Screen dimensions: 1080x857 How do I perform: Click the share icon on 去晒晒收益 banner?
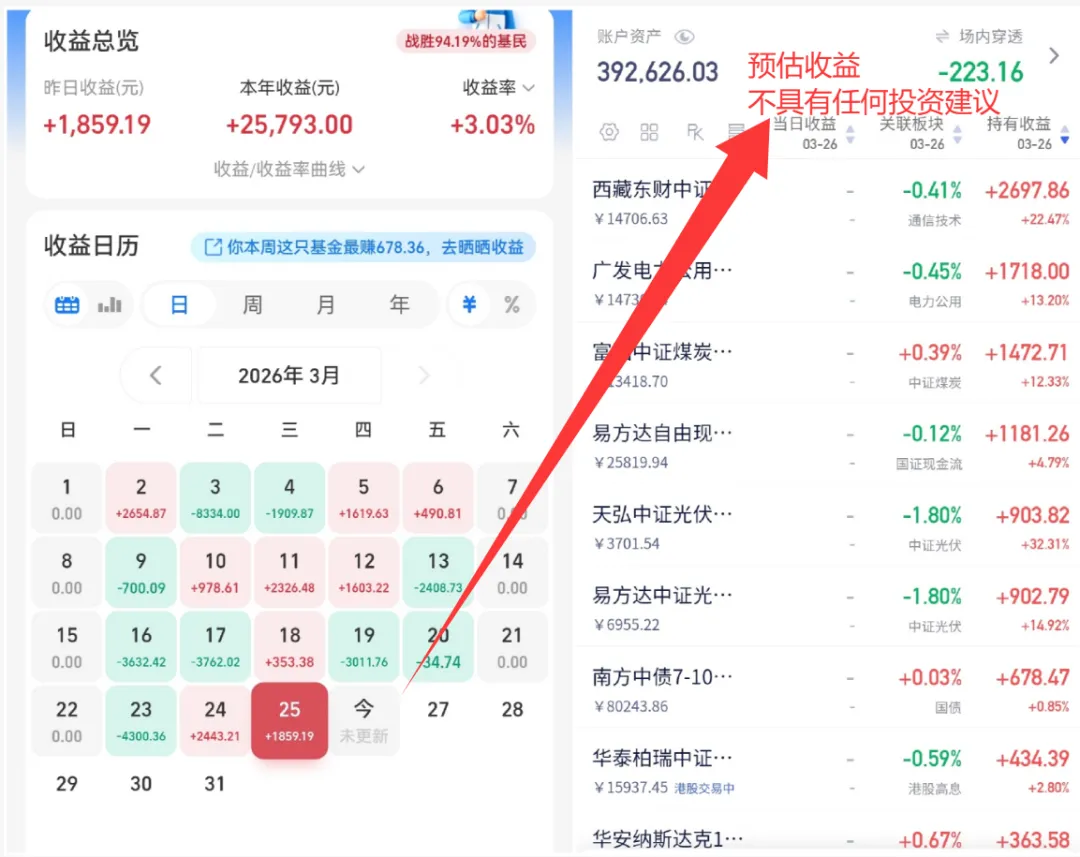click(215, 248)
